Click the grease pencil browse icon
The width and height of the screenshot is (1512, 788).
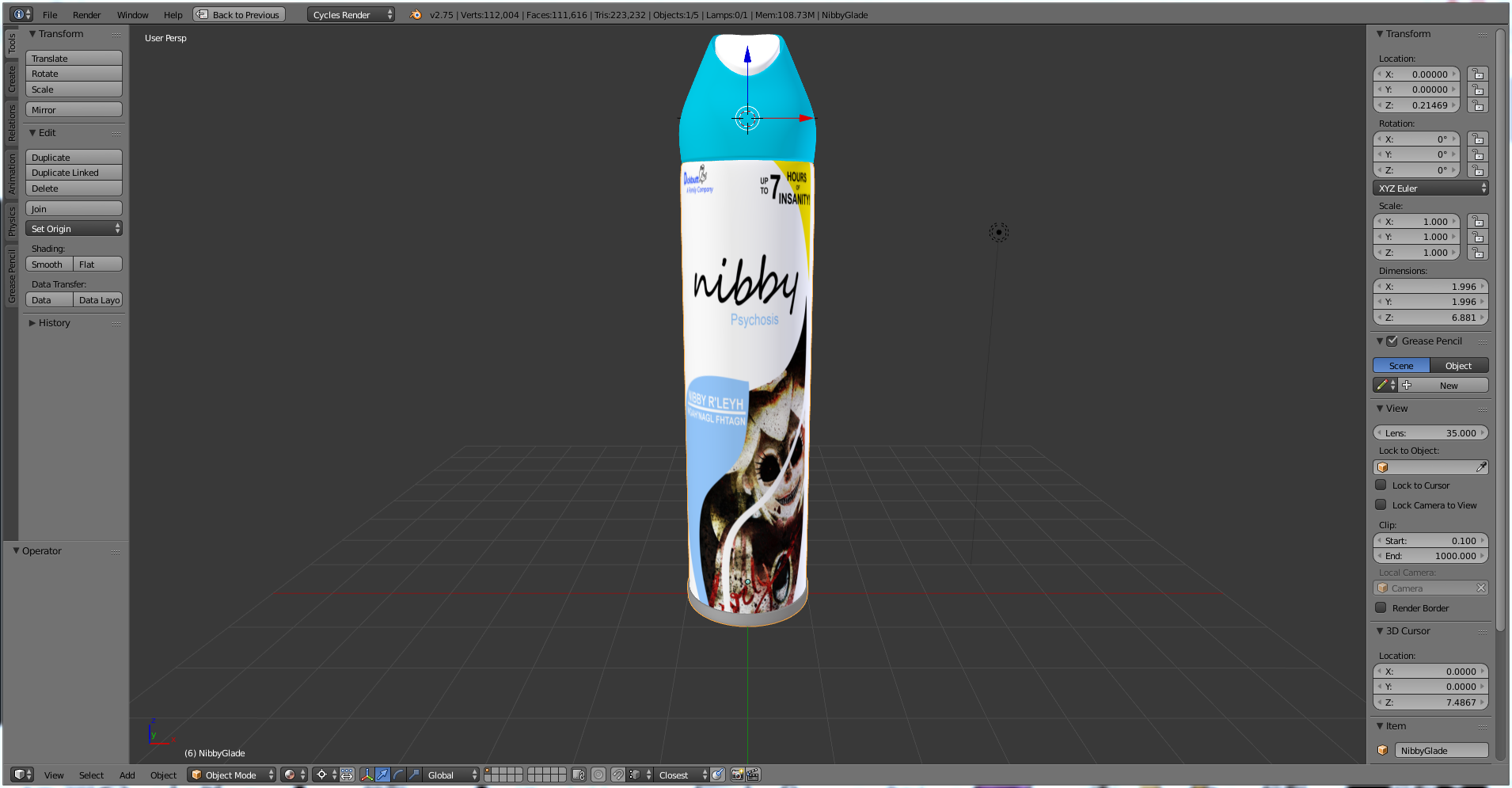coord(1385,385)
